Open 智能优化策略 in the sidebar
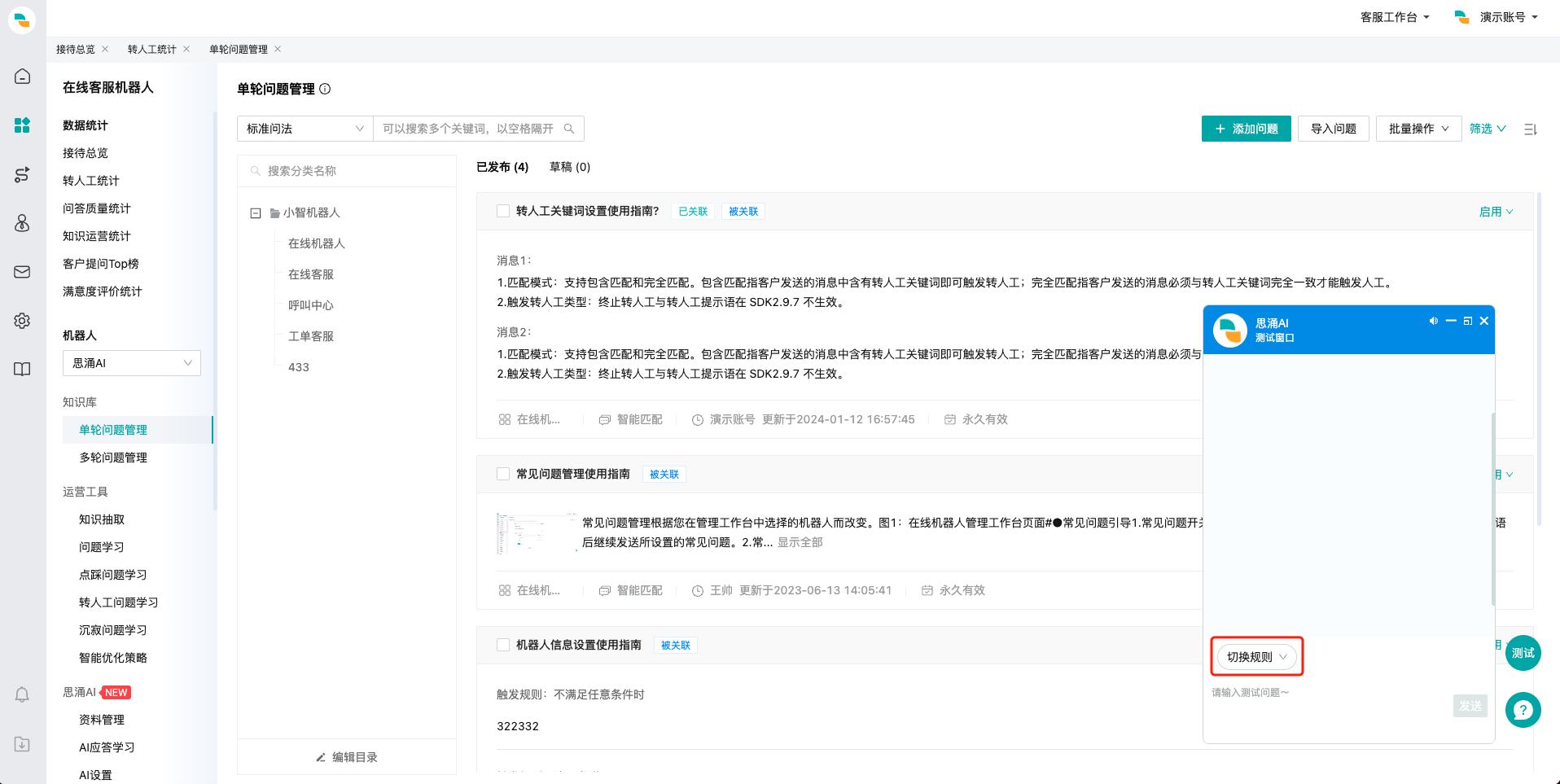The height and width of the screenshot is (784, 1560). (113, 658)
